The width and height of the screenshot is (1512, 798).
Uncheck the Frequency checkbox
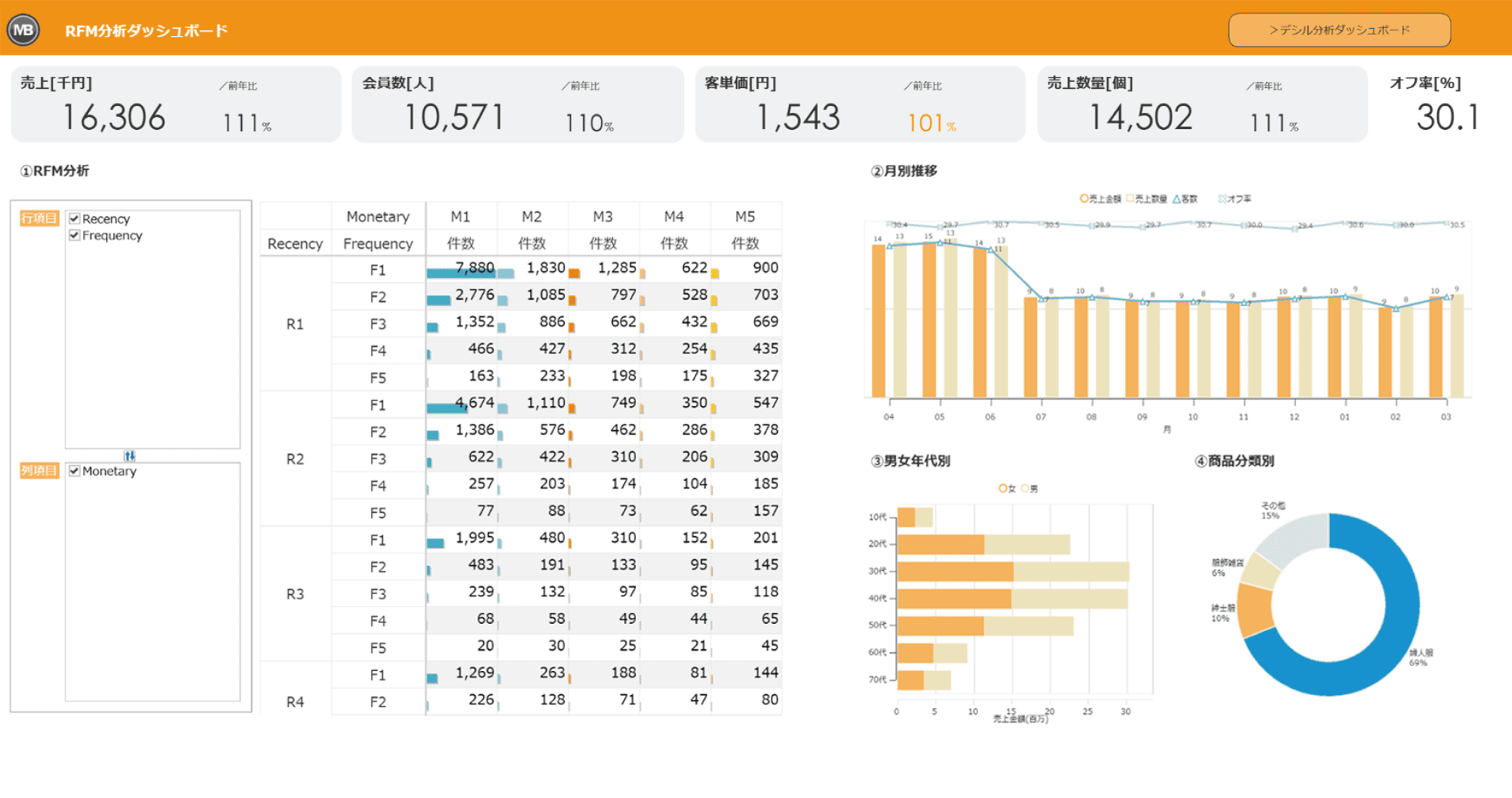coord(74,235)
